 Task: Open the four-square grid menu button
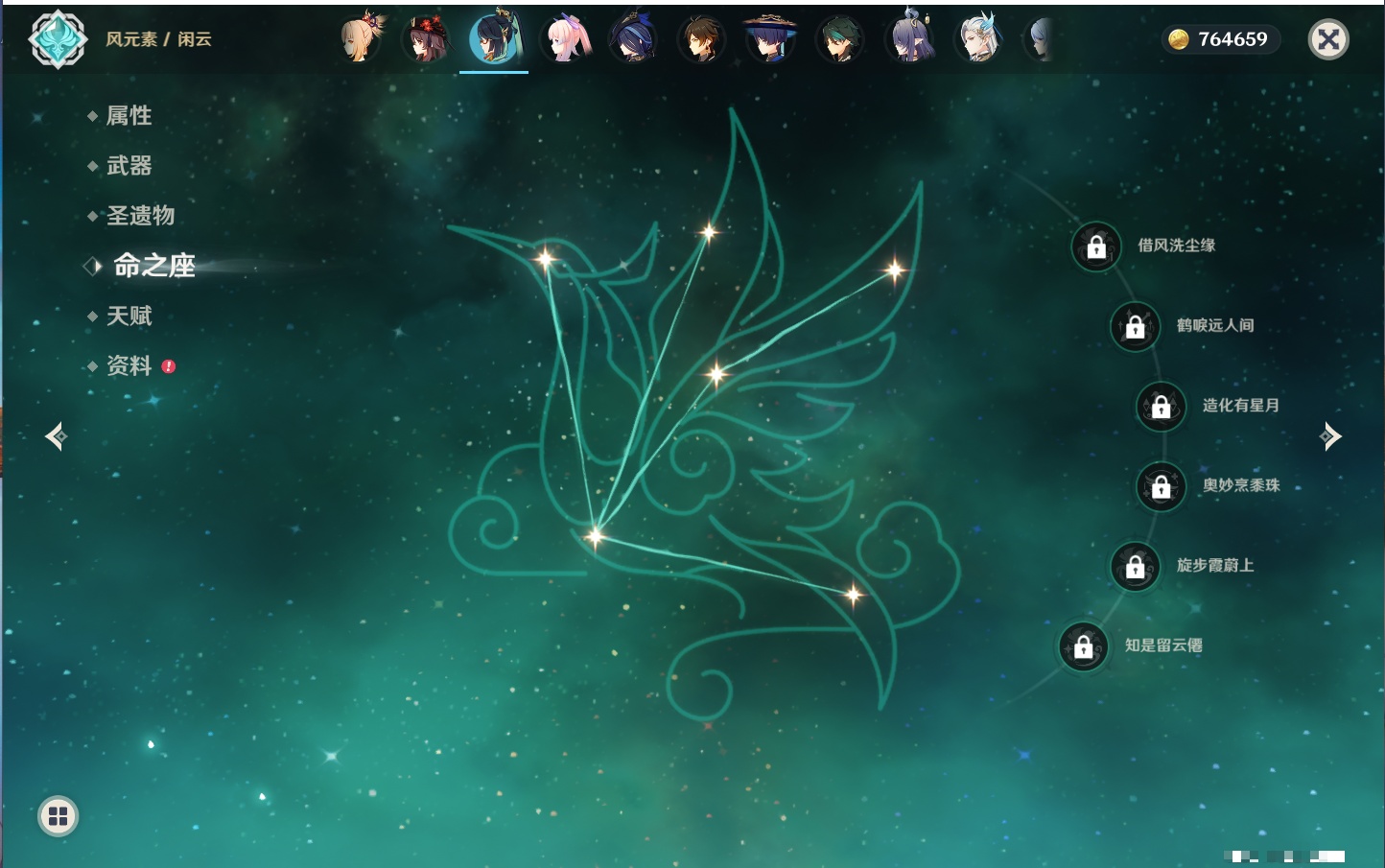(59, 816)
